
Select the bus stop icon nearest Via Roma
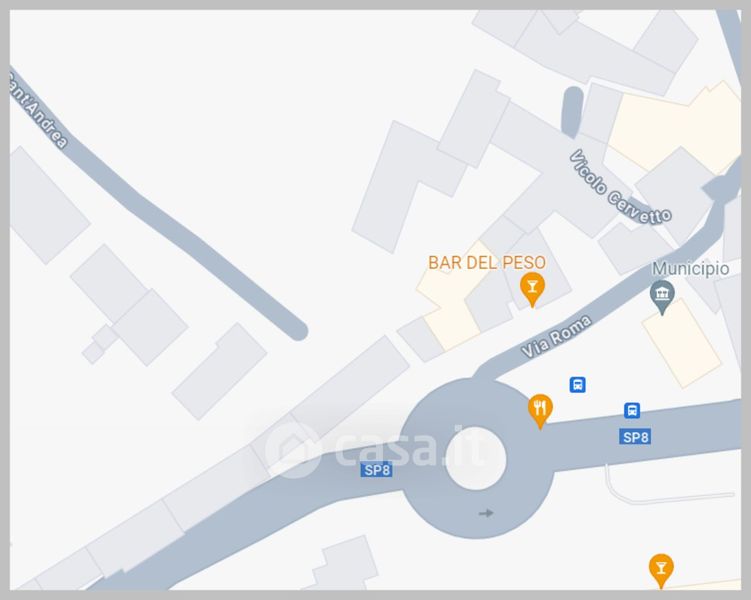tap(578, 385)
